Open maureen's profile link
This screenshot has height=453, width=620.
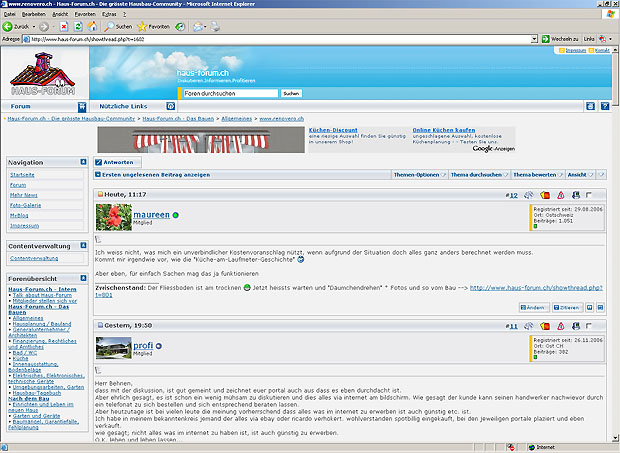pos(151,215)
